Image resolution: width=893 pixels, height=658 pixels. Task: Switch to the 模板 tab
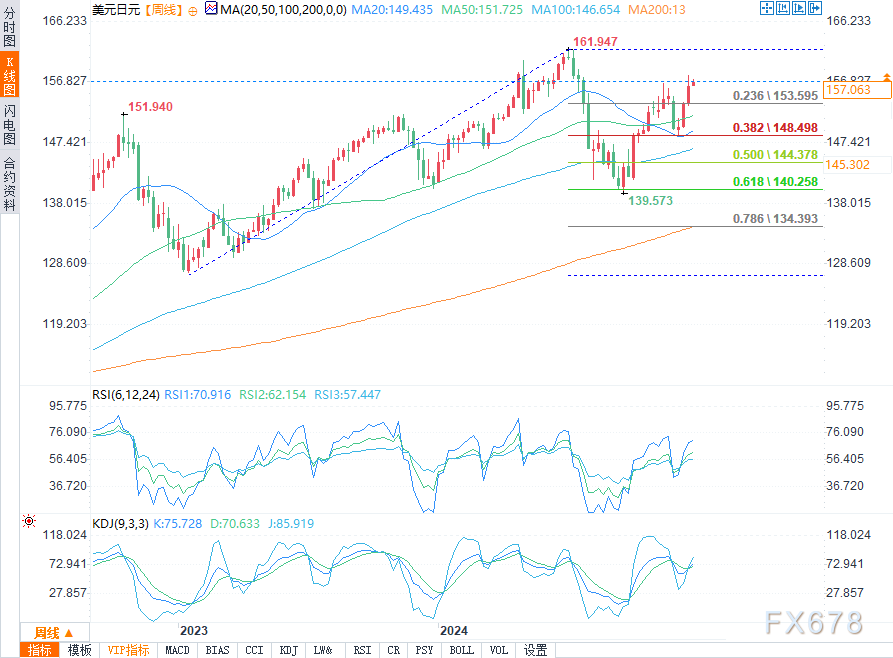[79, 650]
